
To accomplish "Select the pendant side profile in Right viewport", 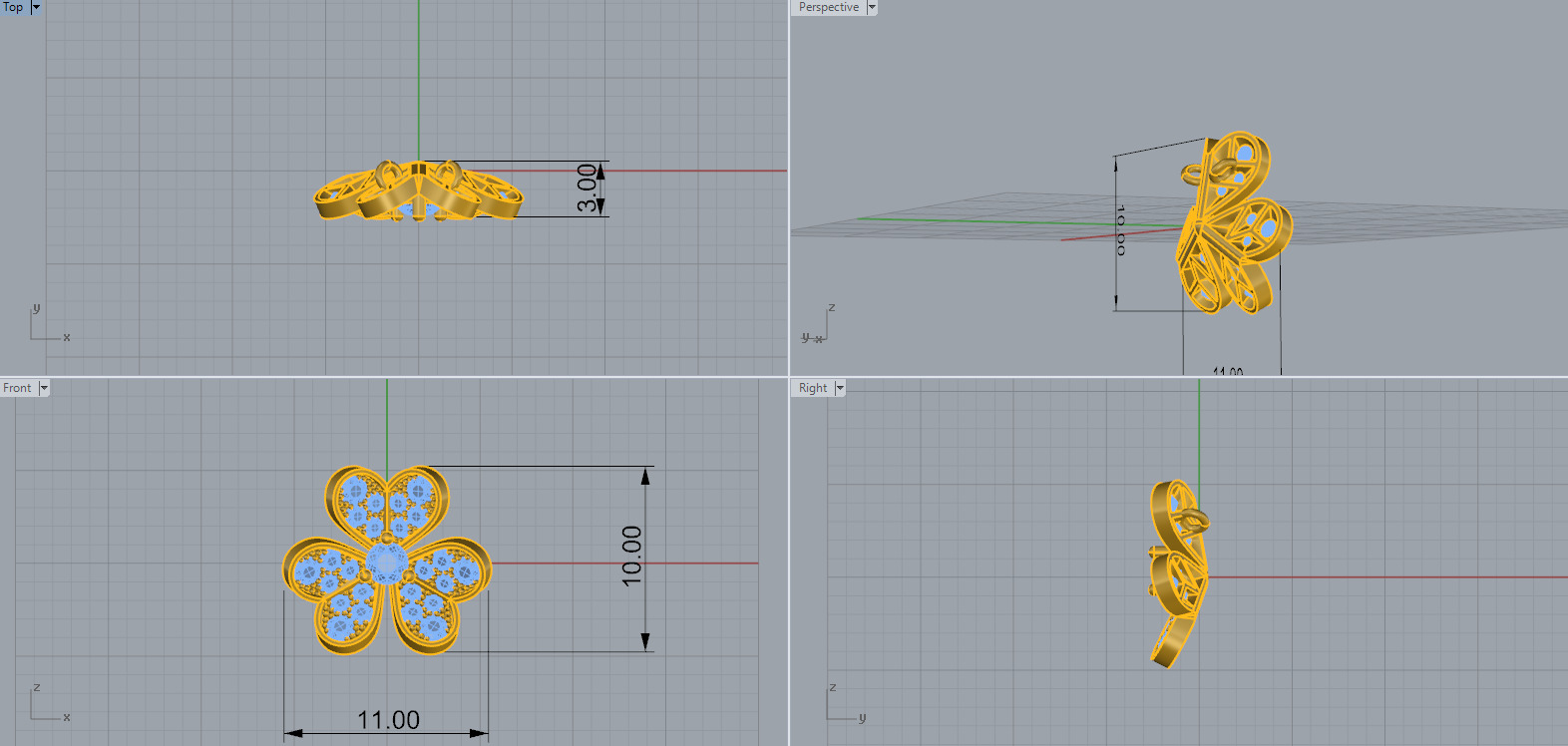I will 1179,572.
